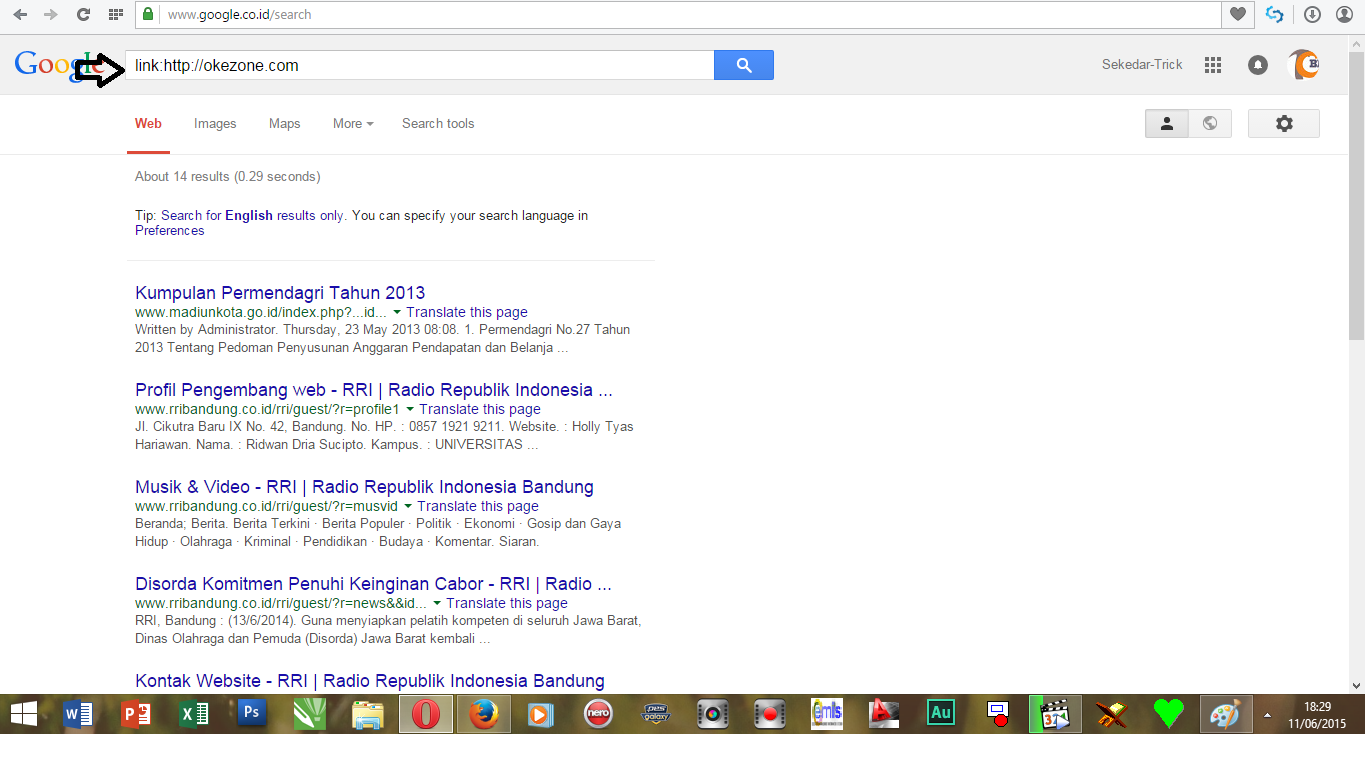The height and width of the screenshot is (768, 1366).
Task: Switch to the Maps tab
Action: point(285,123)
